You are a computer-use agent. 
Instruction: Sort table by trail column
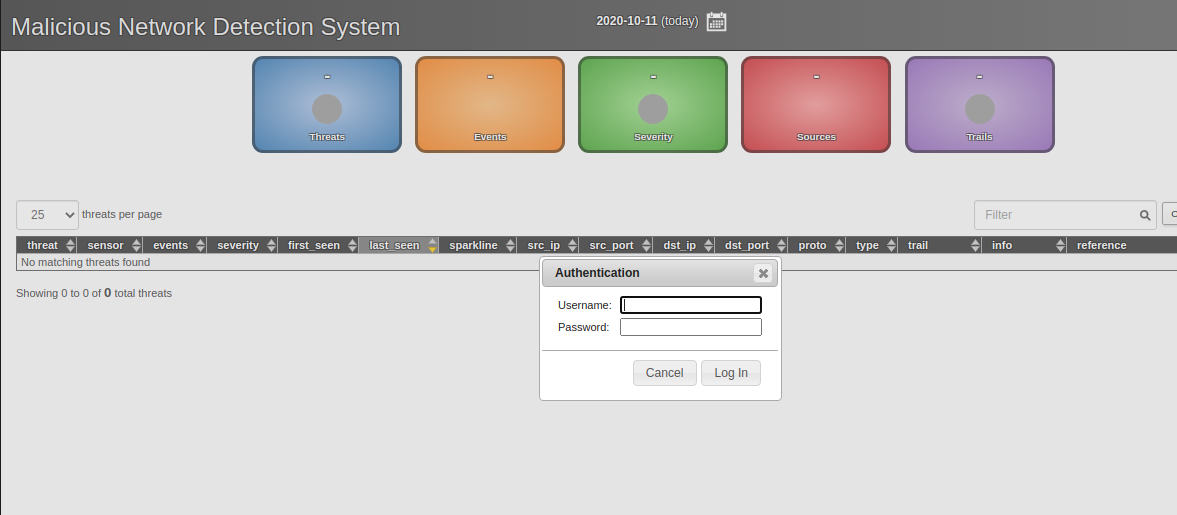940,245
